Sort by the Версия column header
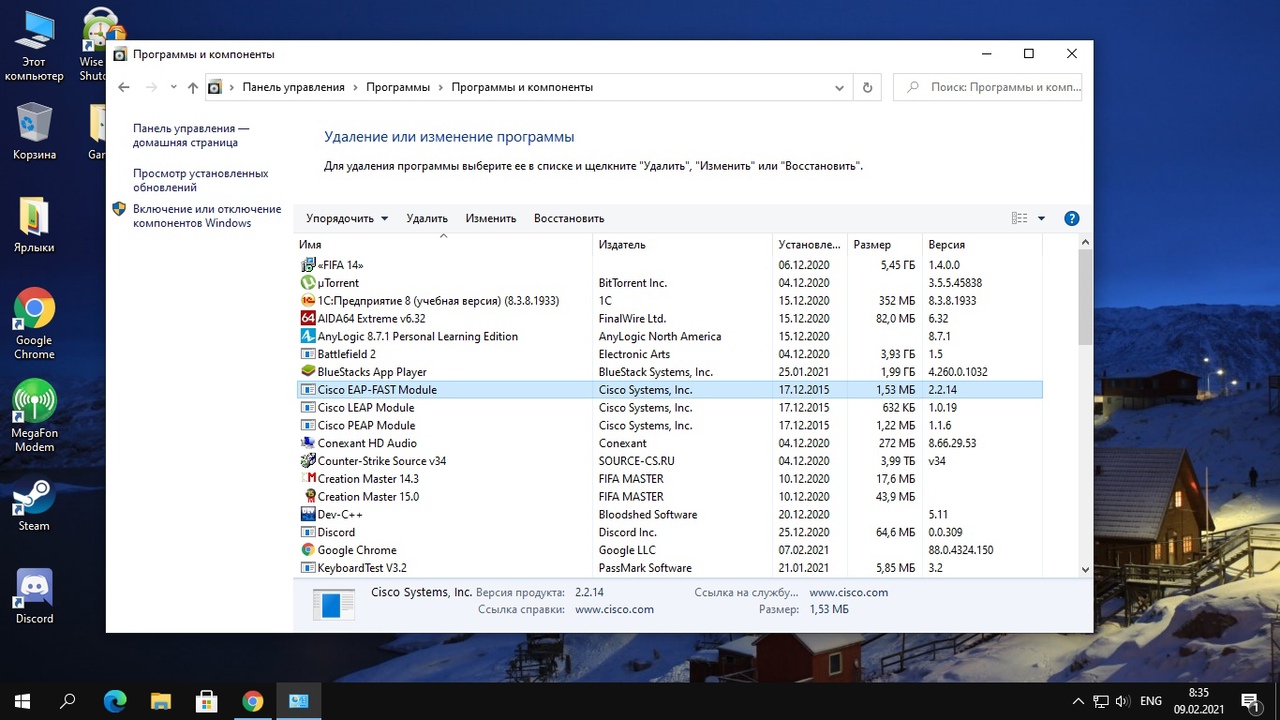This screenshot has width=1280, height=720. (982, 244)
